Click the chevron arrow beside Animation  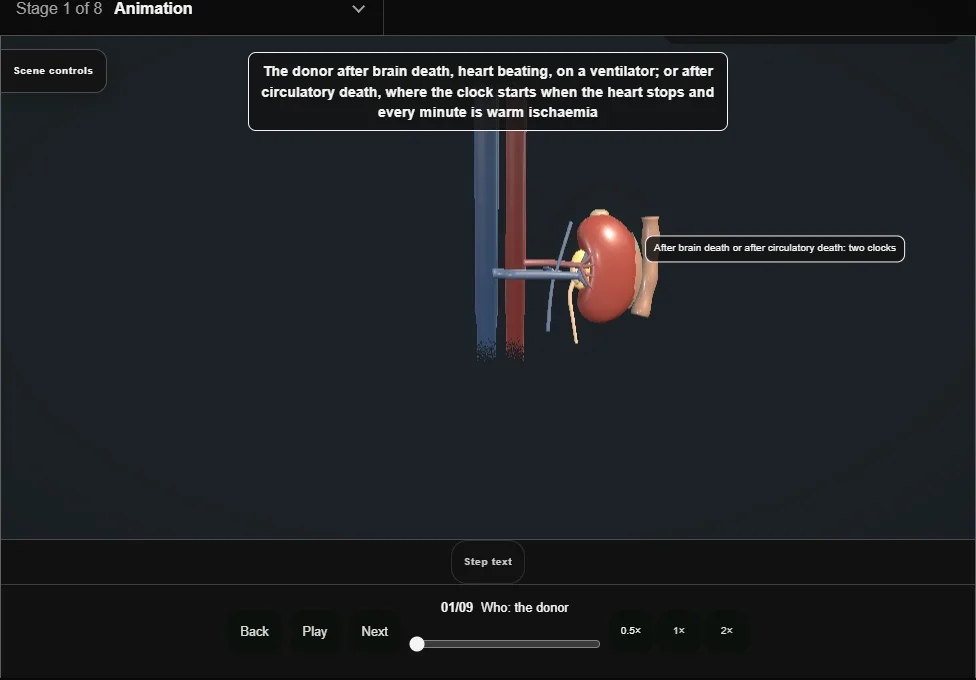coord(359,9)
